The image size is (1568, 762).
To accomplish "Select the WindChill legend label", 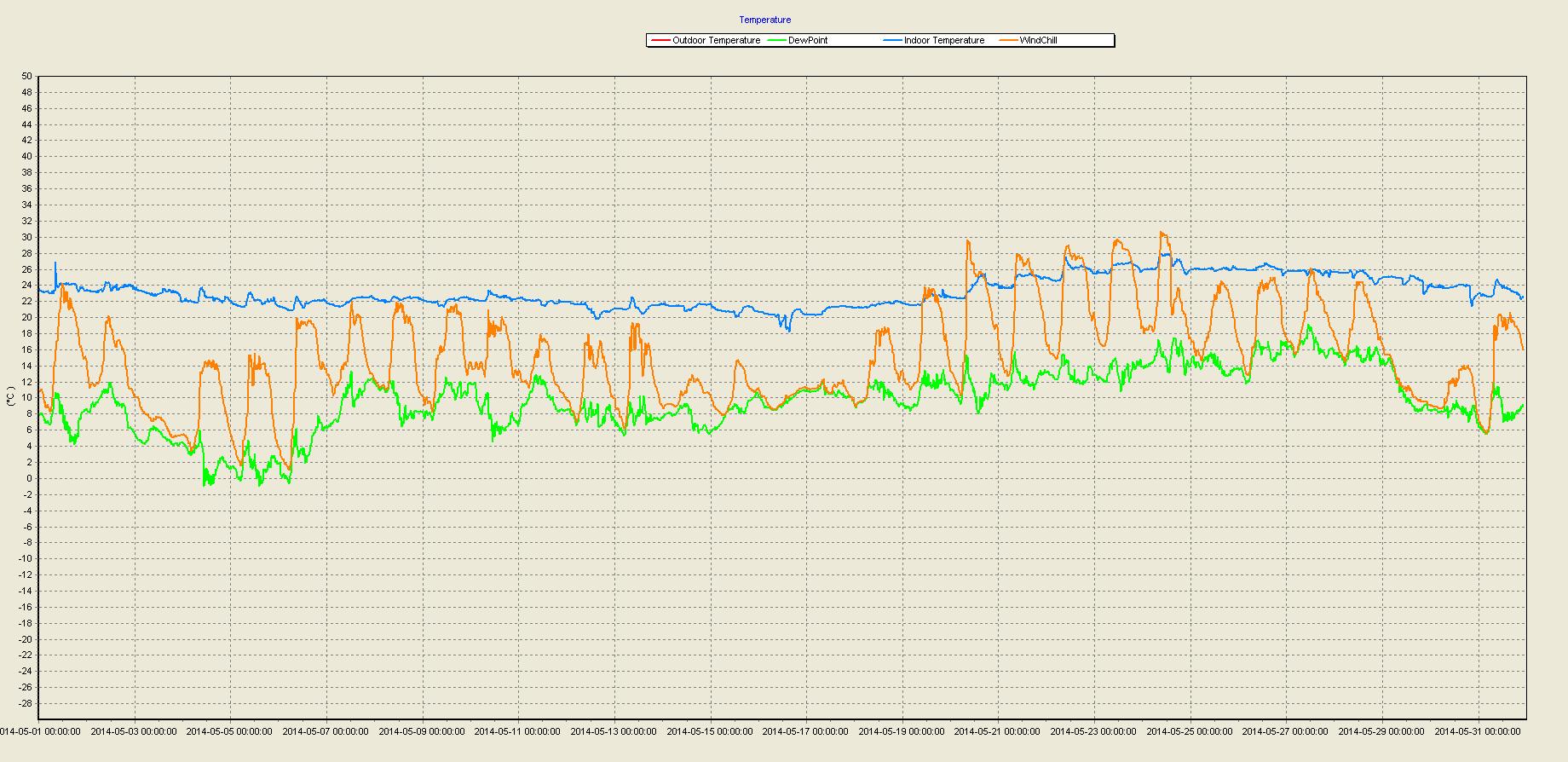I will [1038, 40].
